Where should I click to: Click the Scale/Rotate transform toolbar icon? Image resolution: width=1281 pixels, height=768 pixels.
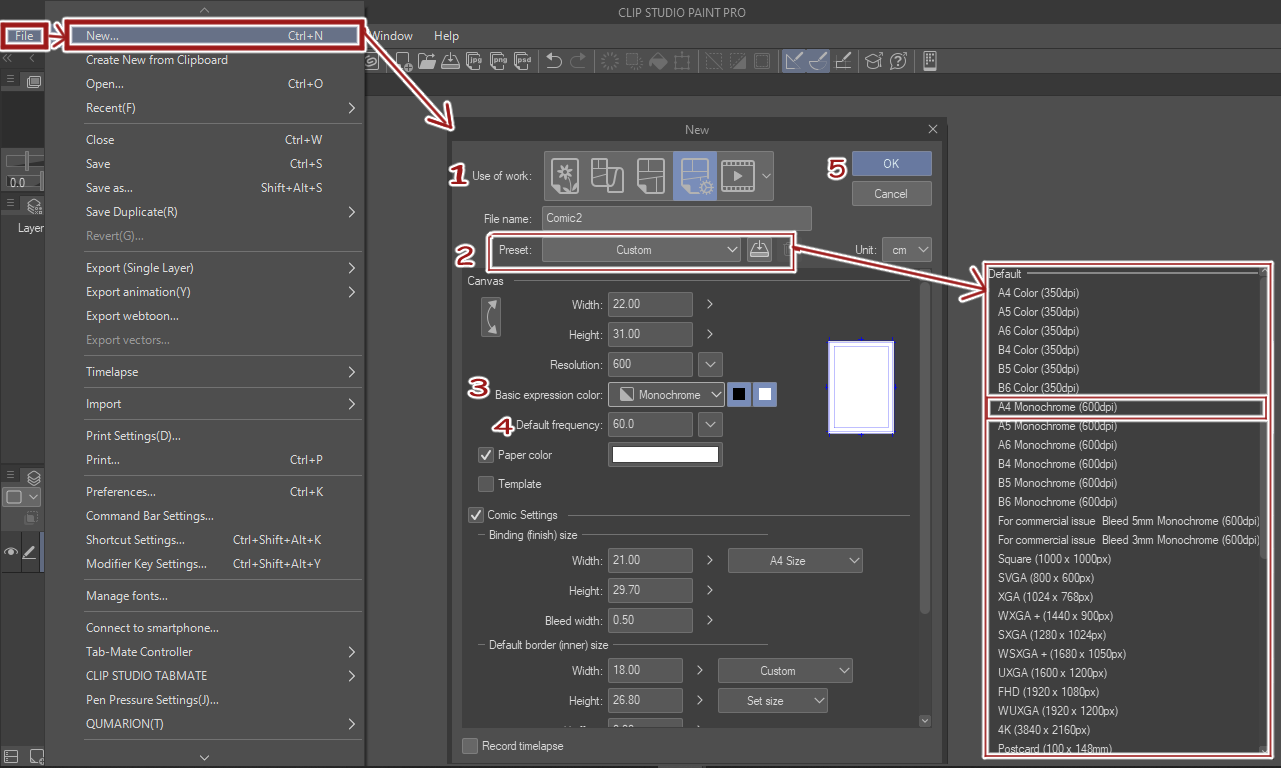click(682, 61)
